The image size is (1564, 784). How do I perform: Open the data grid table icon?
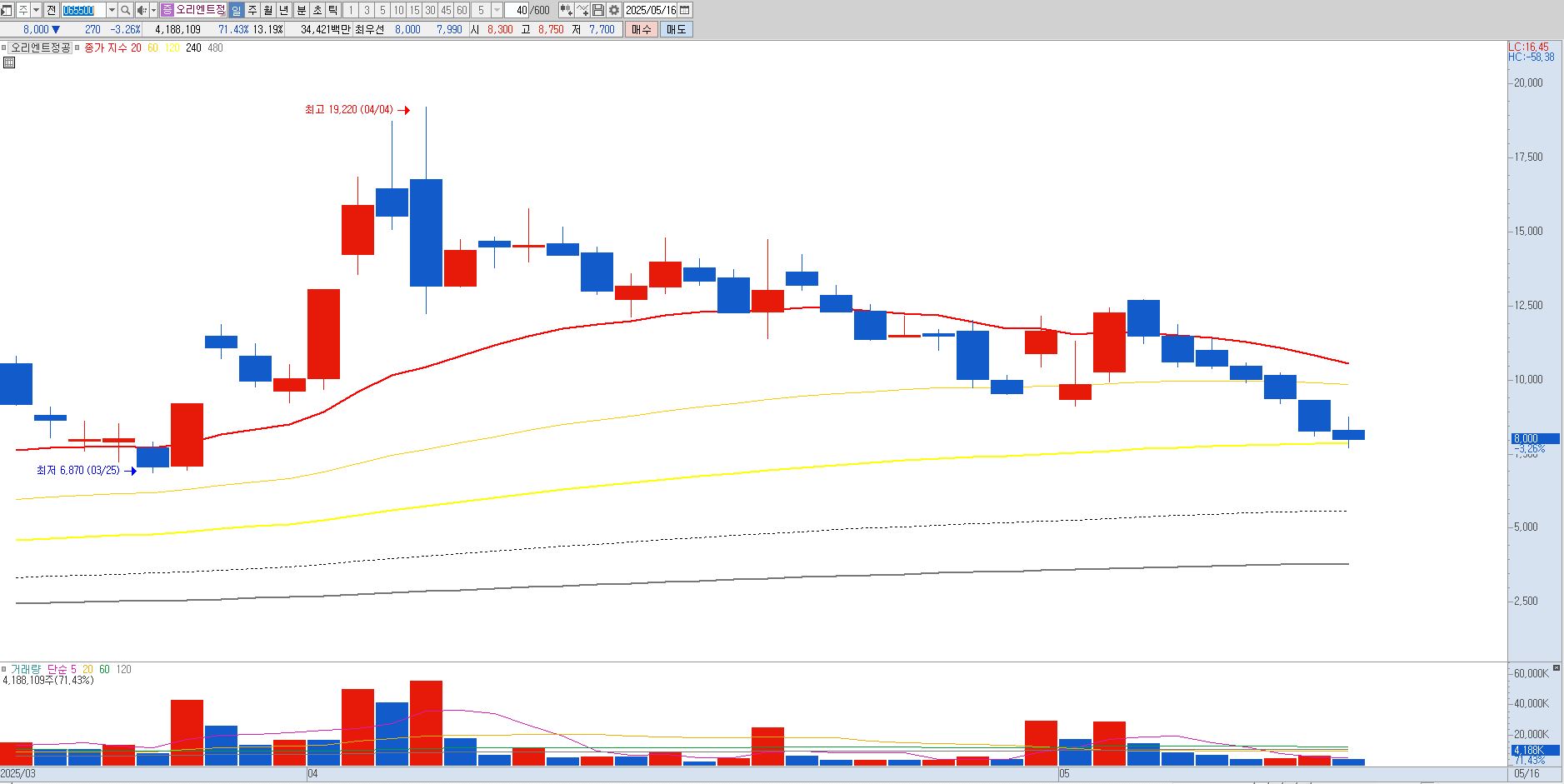[8, 62]
